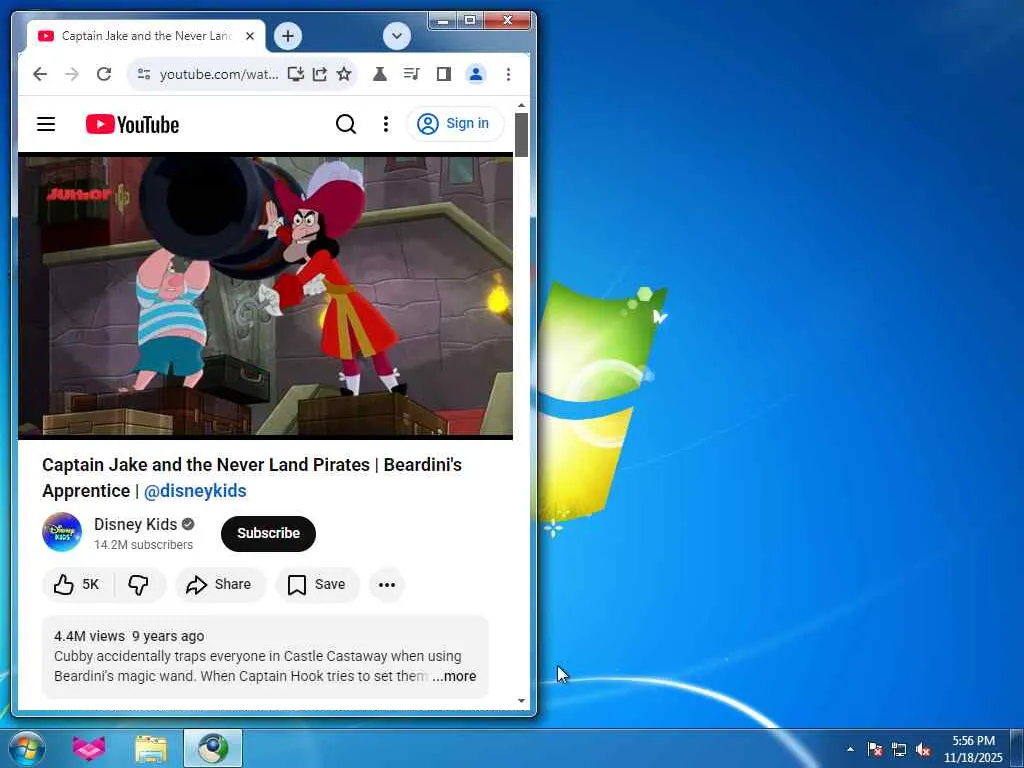The image size is (1024, 768).
Task: Share the video
Action: [x=219, y=584]
